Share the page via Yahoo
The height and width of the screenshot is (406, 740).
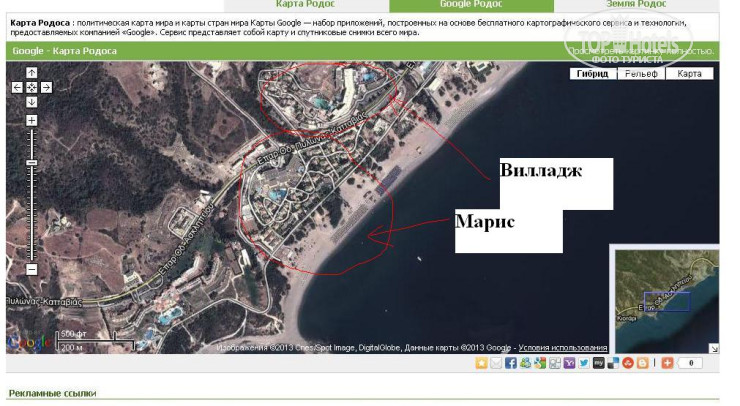coord(569,363)
